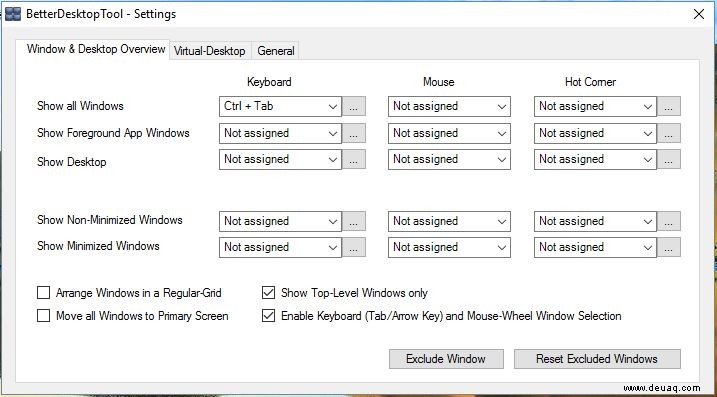Screen dimensions: 717x397
Task: Click the Keyboard column header text
Action: click(269, 82)
